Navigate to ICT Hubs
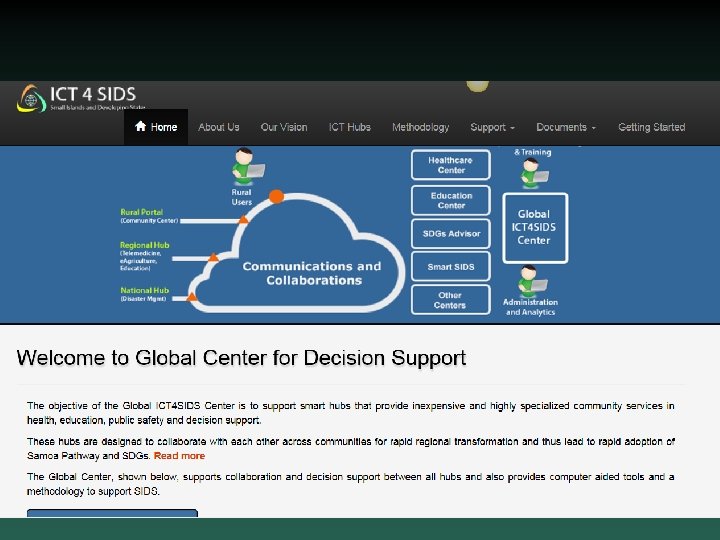 pos(349,127)
